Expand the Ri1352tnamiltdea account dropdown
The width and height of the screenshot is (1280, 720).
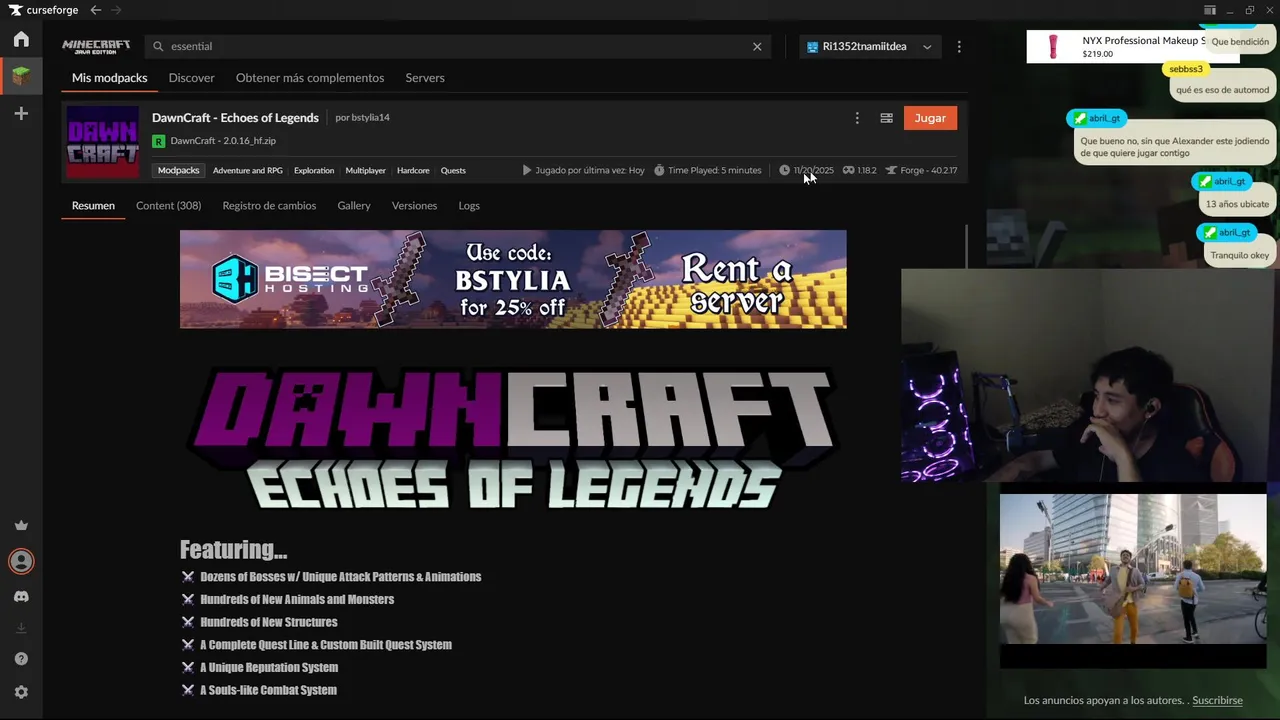pyautogui.click(x=870, y=46)
